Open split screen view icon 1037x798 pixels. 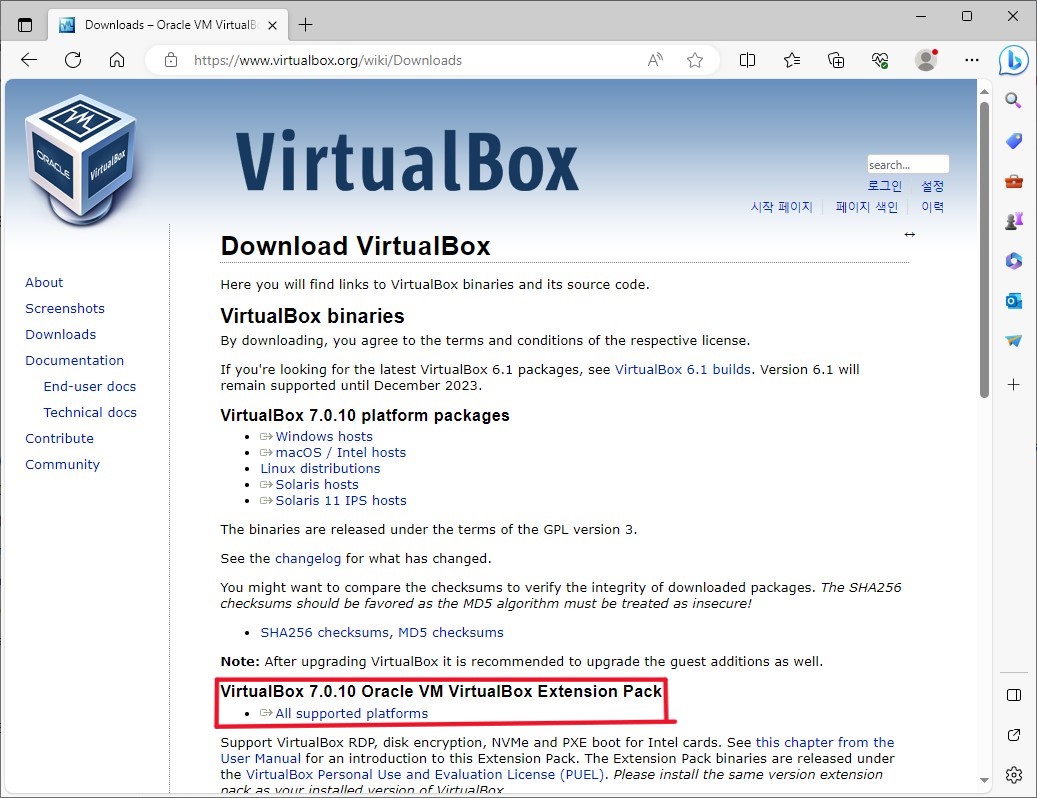click(x=747, y=60)
